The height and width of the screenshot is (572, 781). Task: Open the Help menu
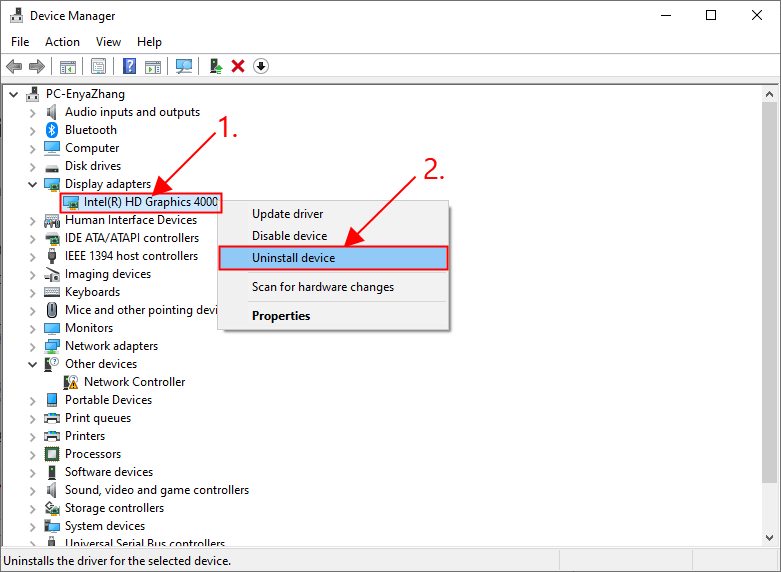point(149,42)
